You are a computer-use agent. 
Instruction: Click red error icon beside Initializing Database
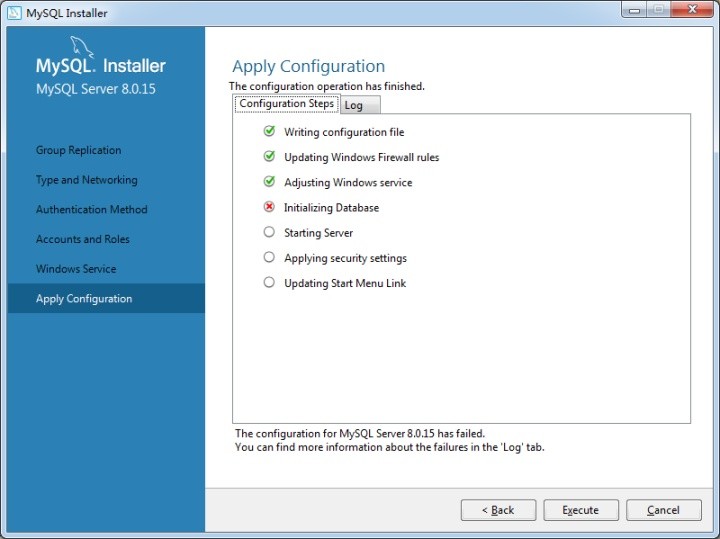tap(269, 207)
